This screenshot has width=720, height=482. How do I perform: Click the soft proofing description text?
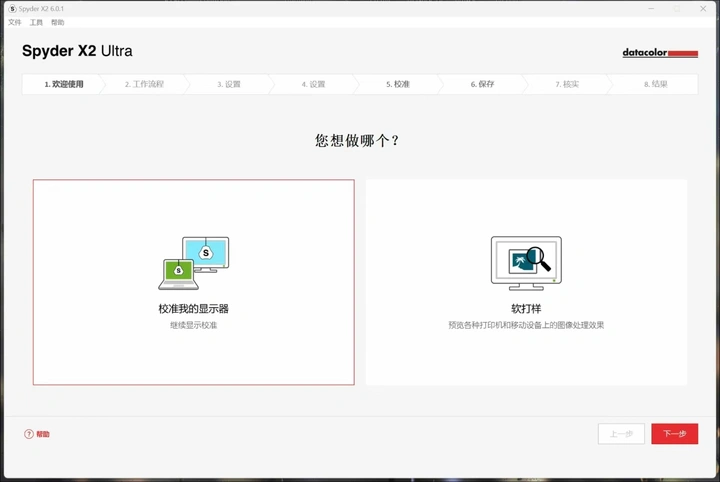[526, 325]
